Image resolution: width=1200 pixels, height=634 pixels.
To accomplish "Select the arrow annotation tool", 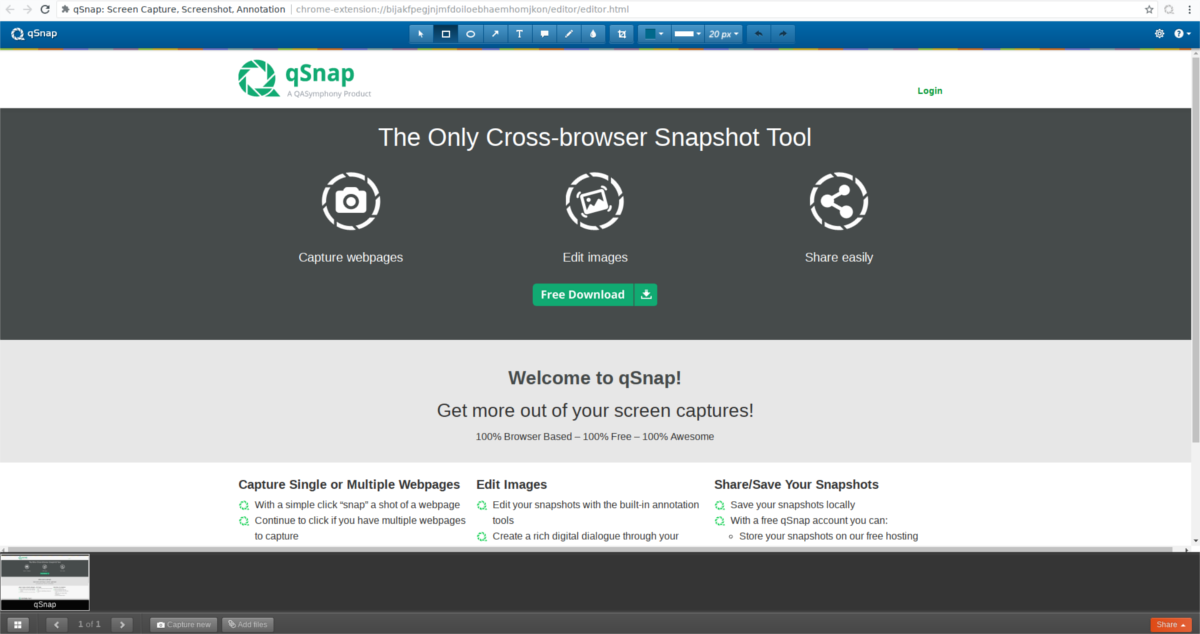I will [x=495, y=33].
